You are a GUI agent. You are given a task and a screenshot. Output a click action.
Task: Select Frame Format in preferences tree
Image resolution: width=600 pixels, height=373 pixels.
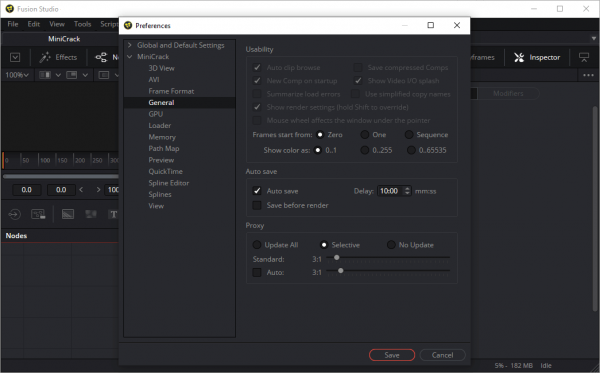[171, 91]
